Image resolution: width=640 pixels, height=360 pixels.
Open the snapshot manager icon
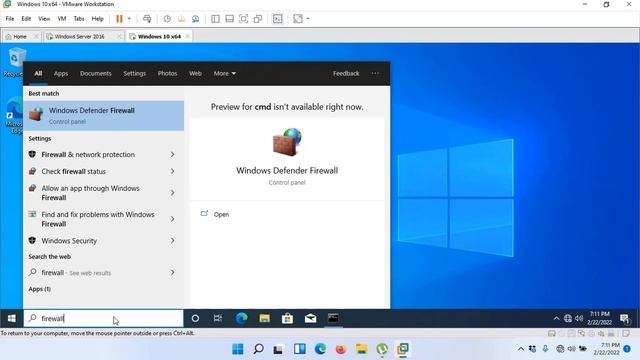click(x=196, y=19)
